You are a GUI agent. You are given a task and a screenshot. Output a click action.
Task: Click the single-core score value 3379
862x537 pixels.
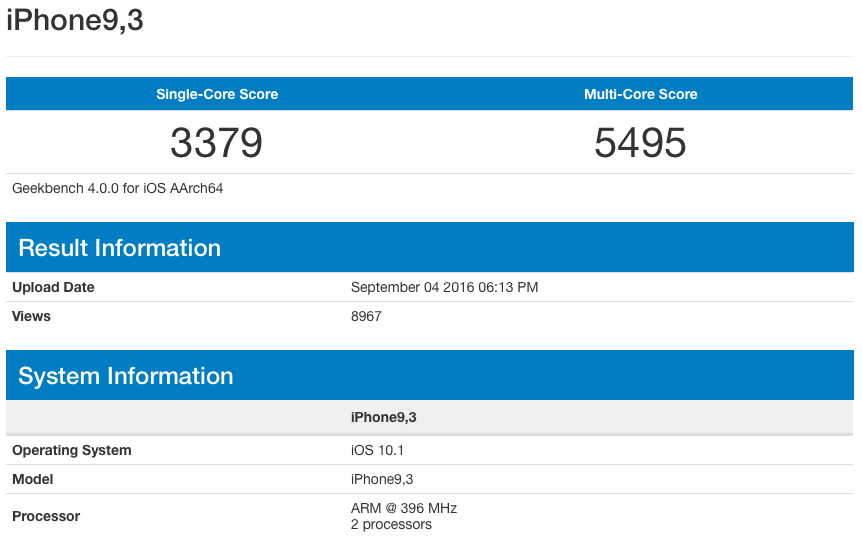tap(217, 143)
